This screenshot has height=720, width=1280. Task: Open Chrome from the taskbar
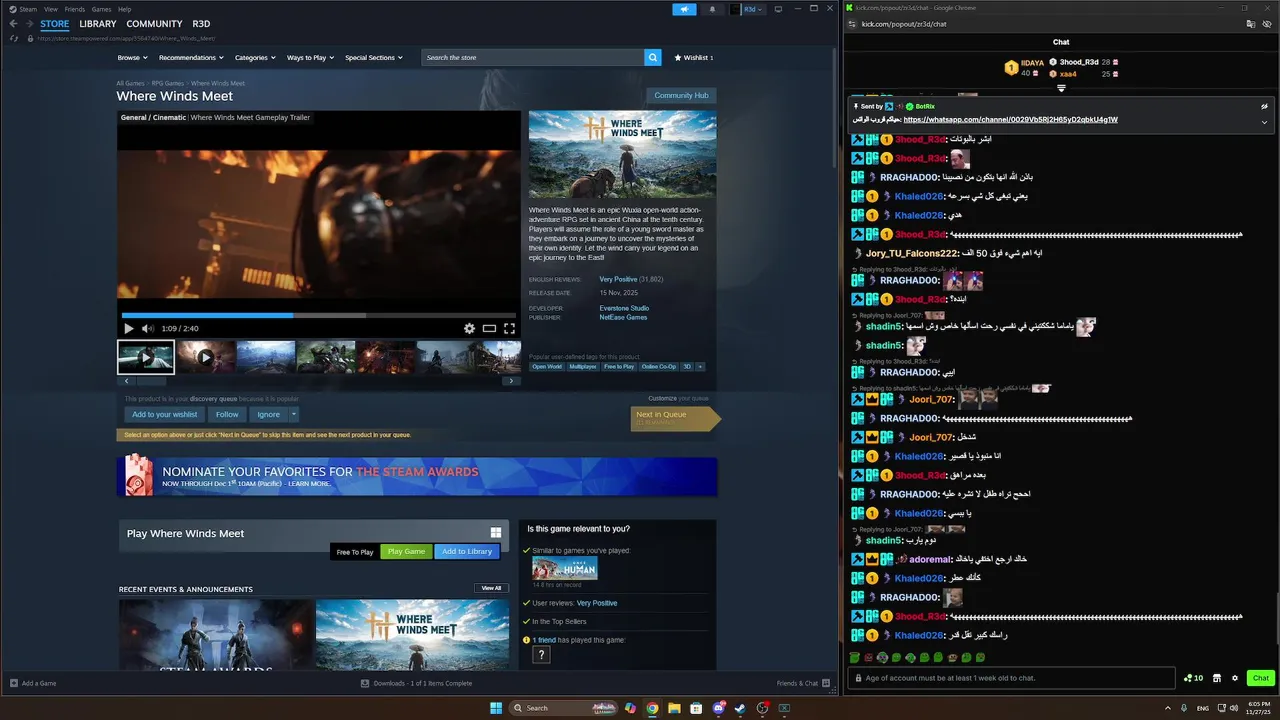[x=652, y=708]
